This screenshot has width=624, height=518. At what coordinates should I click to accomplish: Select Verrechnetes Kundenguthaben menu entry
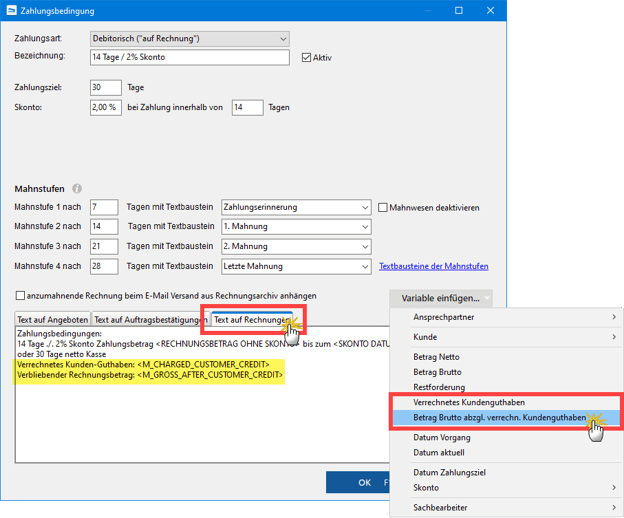470,400
